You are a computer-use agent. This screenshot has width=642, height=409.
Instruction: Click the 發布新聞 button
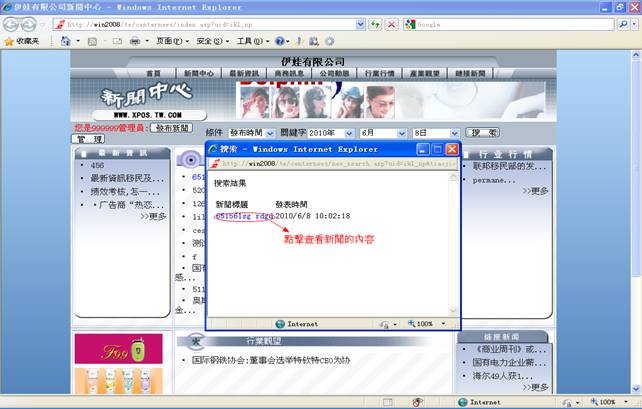point(171,128)
